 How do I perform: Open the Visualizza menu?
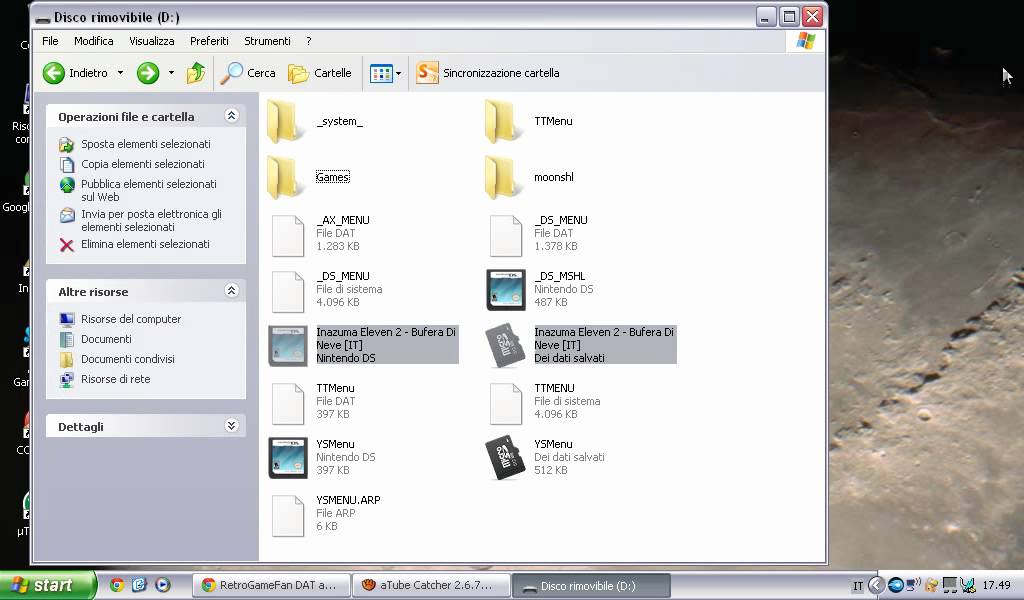click(152, 41)
